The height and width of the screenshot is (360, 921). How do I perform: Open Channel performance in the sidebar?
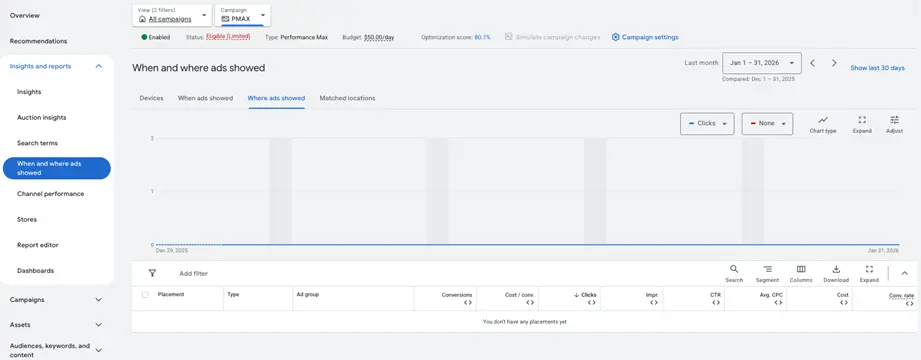tap(51, 194)
